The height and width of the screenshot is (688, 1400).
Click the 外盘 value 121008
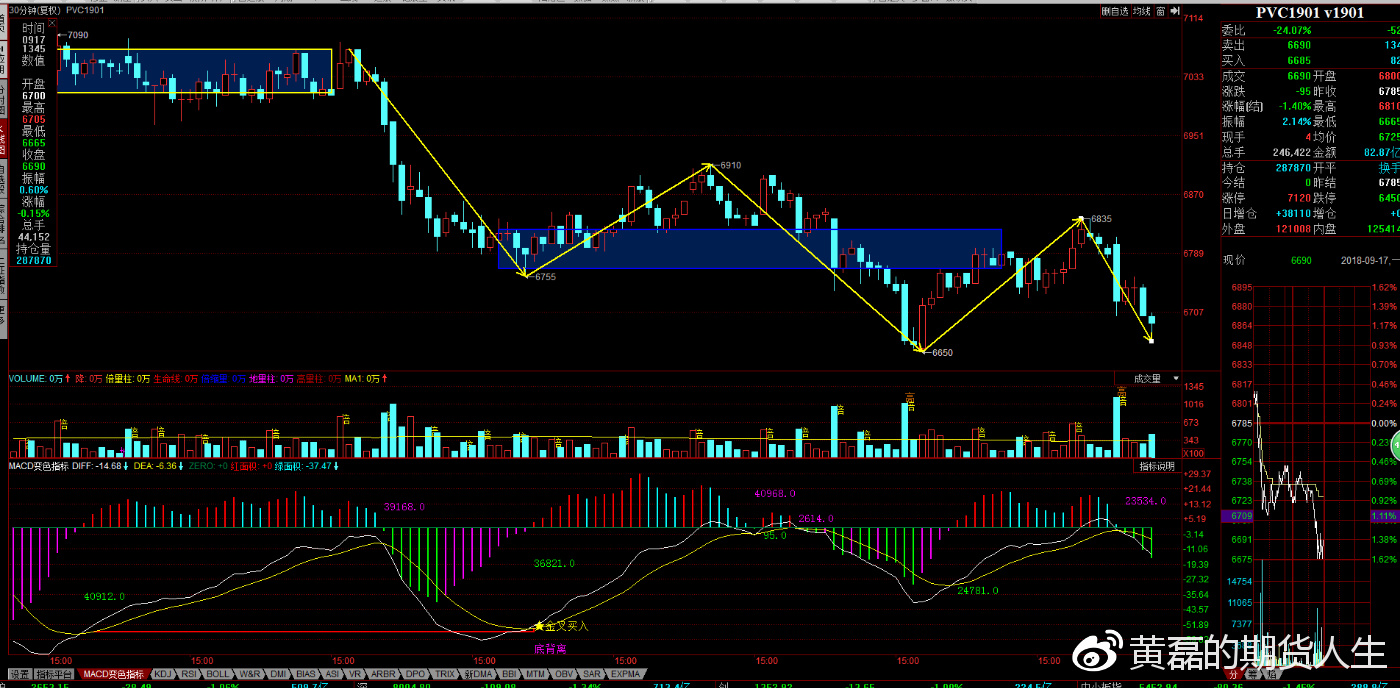point(1293,229)
